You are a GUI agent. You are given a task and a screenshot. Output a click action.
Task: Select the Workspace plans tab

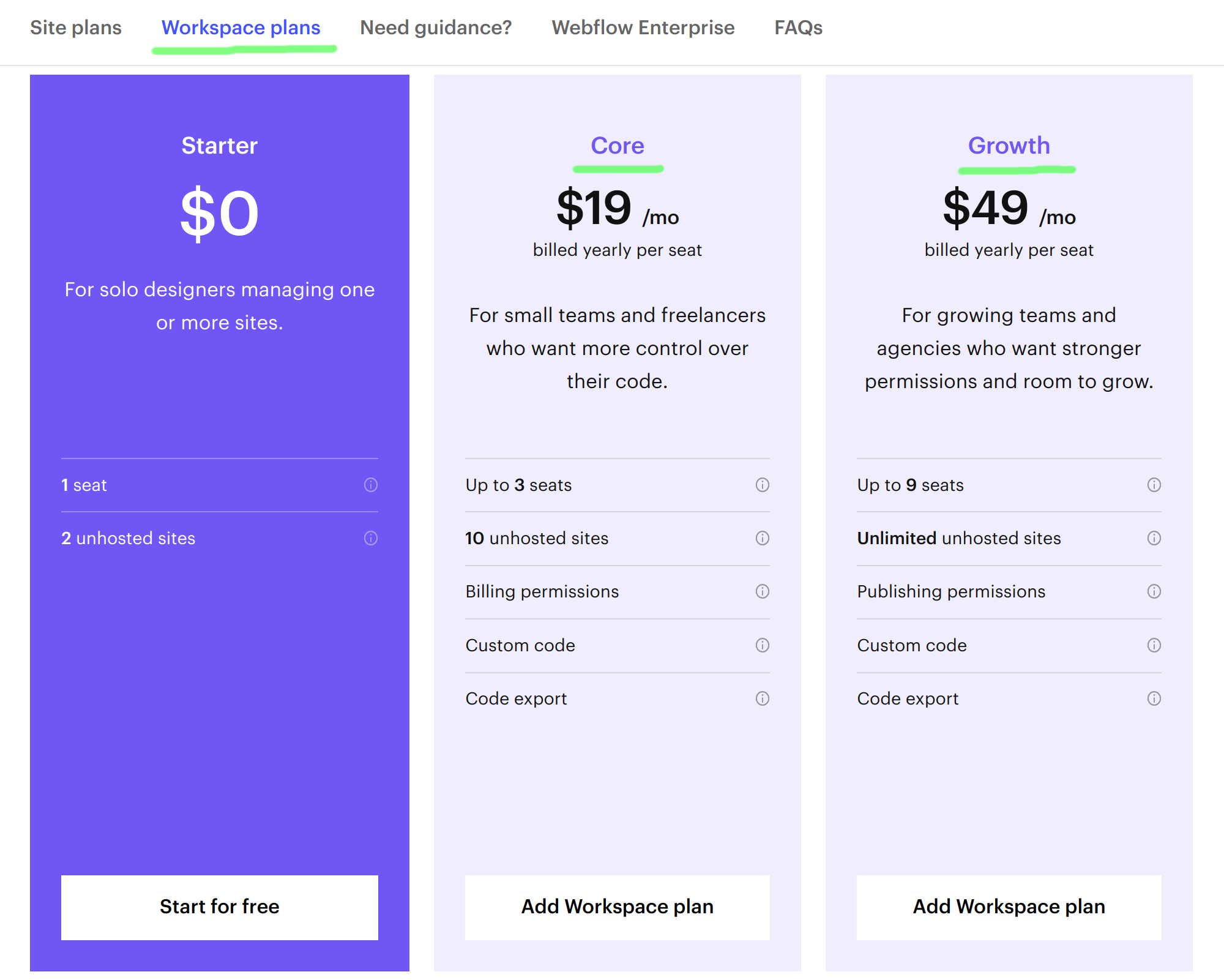click(x=241, y=28)
